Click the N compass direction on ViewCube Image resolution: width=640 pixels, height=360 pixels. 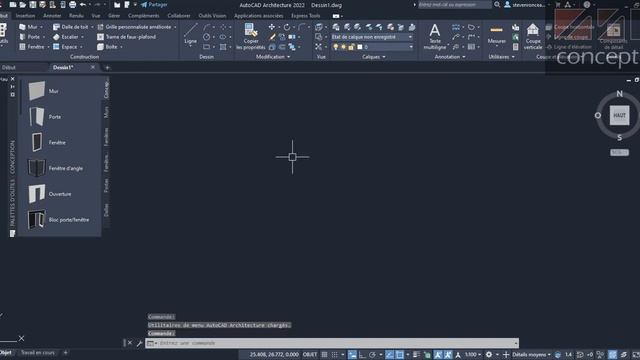pyautogui.click(x=619, y=93)
